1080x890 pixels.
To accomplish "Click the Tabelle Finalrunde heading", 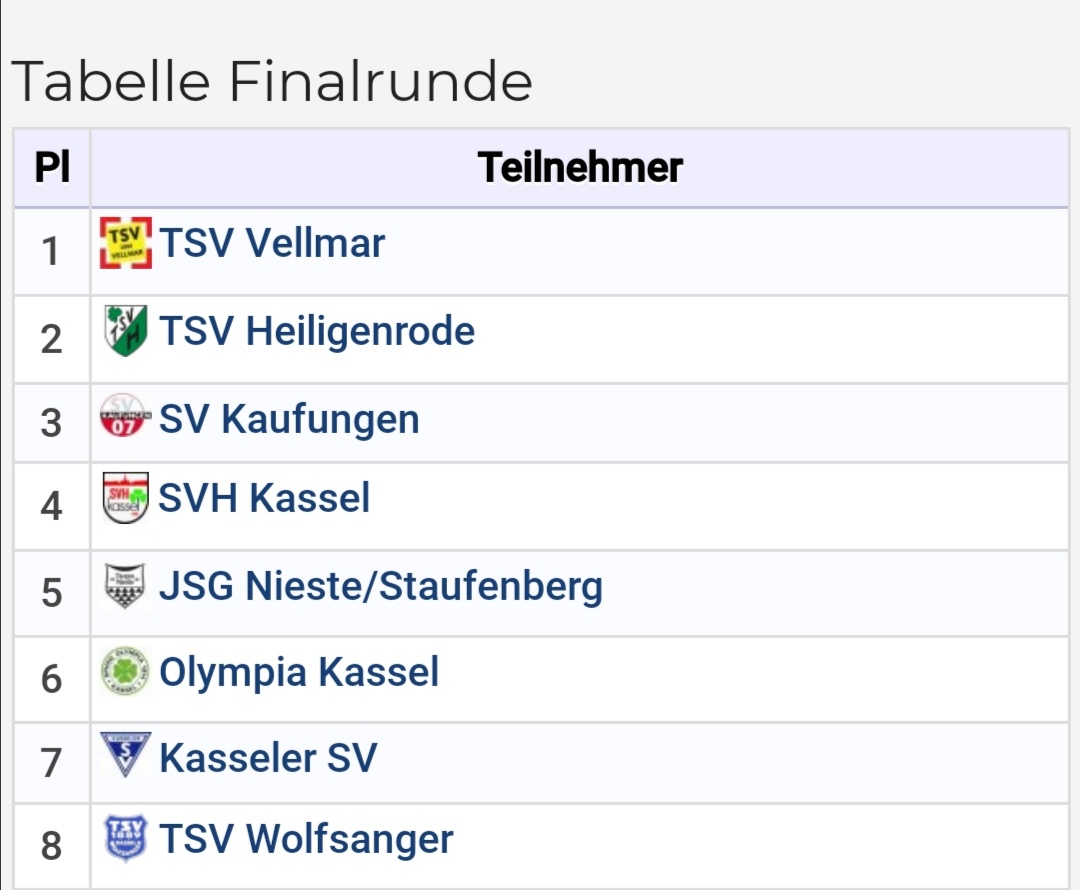I will (x=272, y=81).
